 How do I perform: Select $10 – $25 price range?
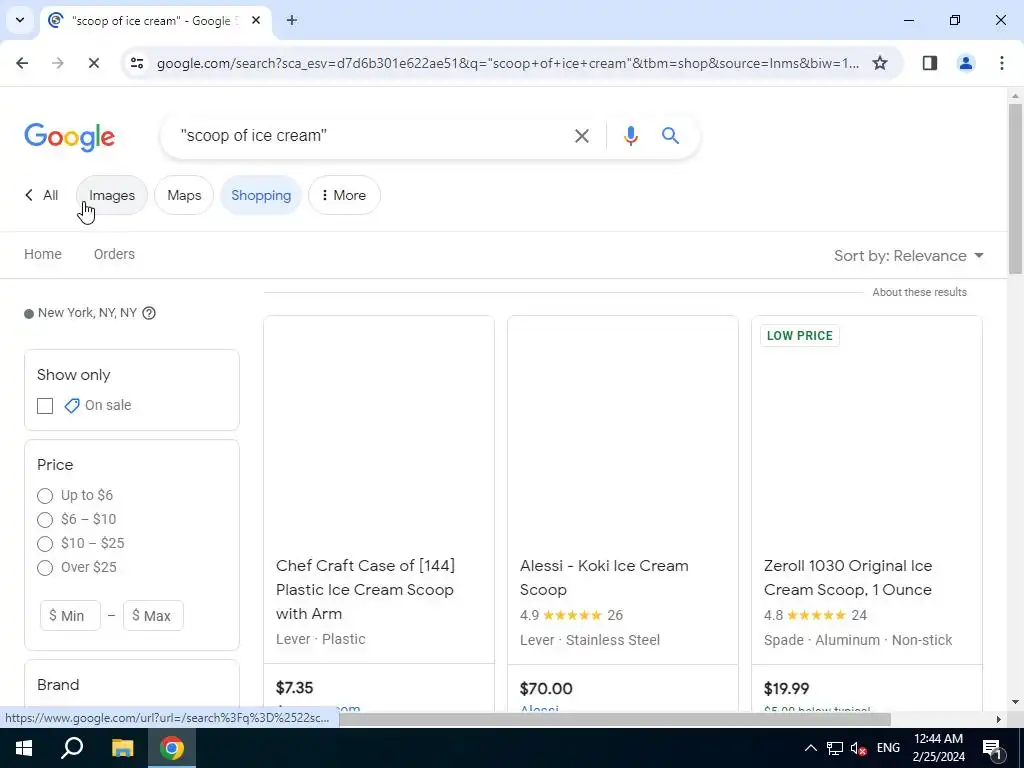coord(45,544)
